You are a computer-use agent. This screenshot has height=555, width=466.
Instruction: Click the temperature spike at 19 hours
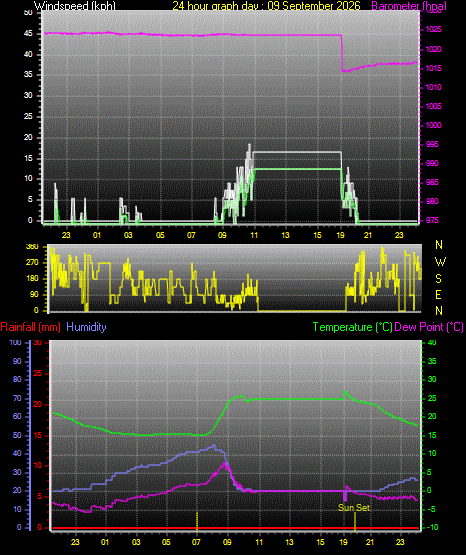[345, 392]
